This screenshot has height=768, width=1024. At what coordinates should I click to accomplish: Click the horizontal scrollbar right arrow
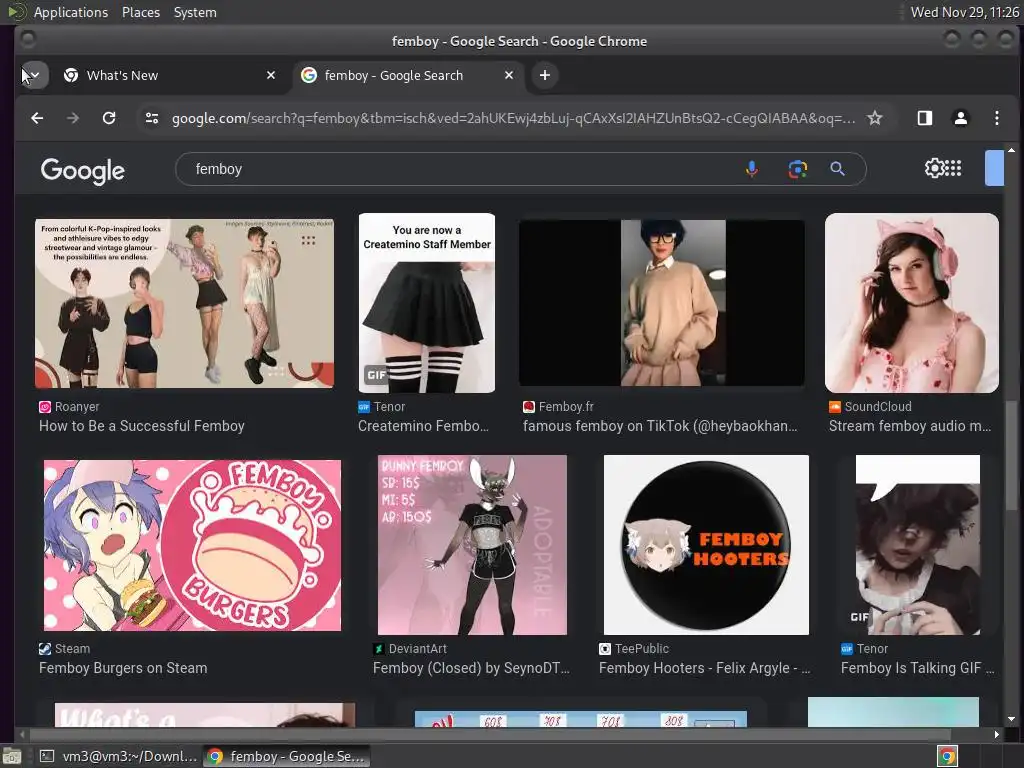996,734
